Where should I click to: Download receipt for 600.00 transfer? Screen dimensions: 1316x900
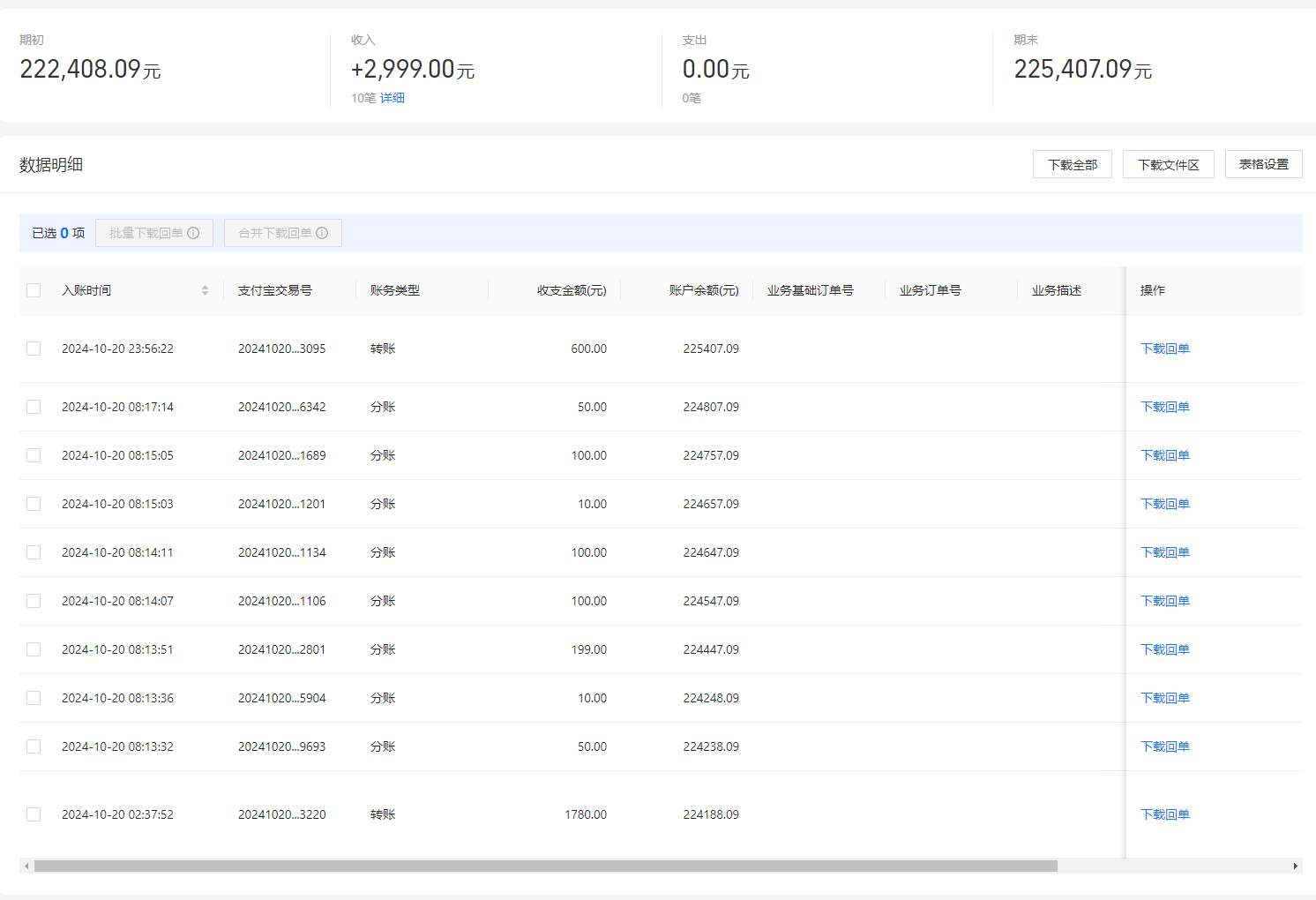pyautogui.click(x=1164, y=349)
